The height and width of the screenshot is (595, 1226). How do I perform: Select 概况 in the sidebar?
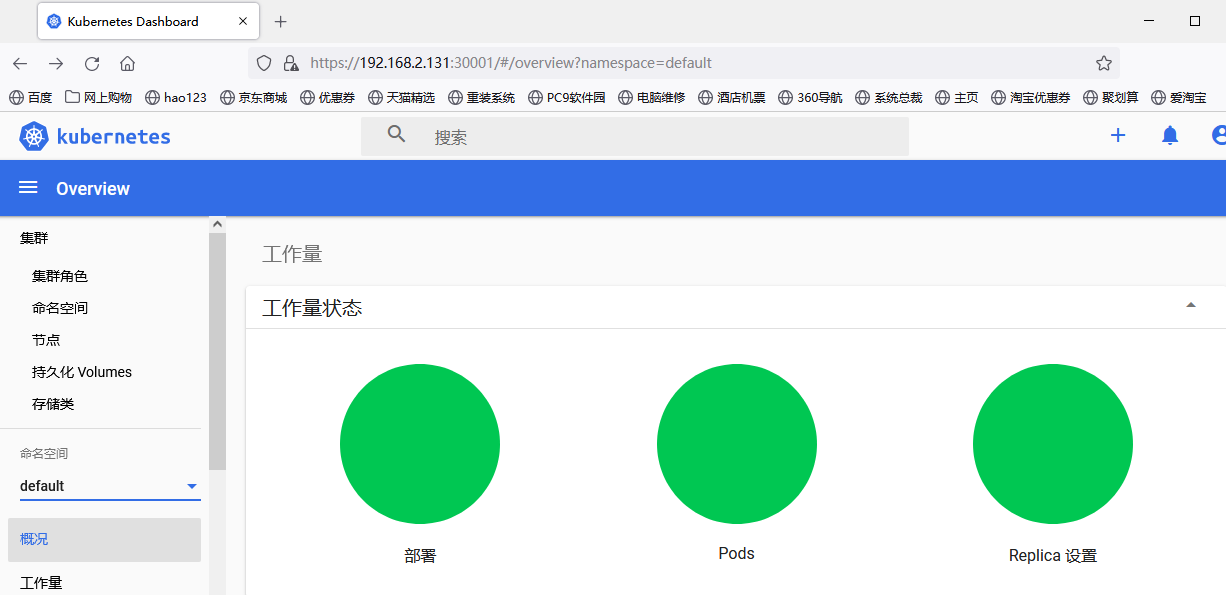104,539
